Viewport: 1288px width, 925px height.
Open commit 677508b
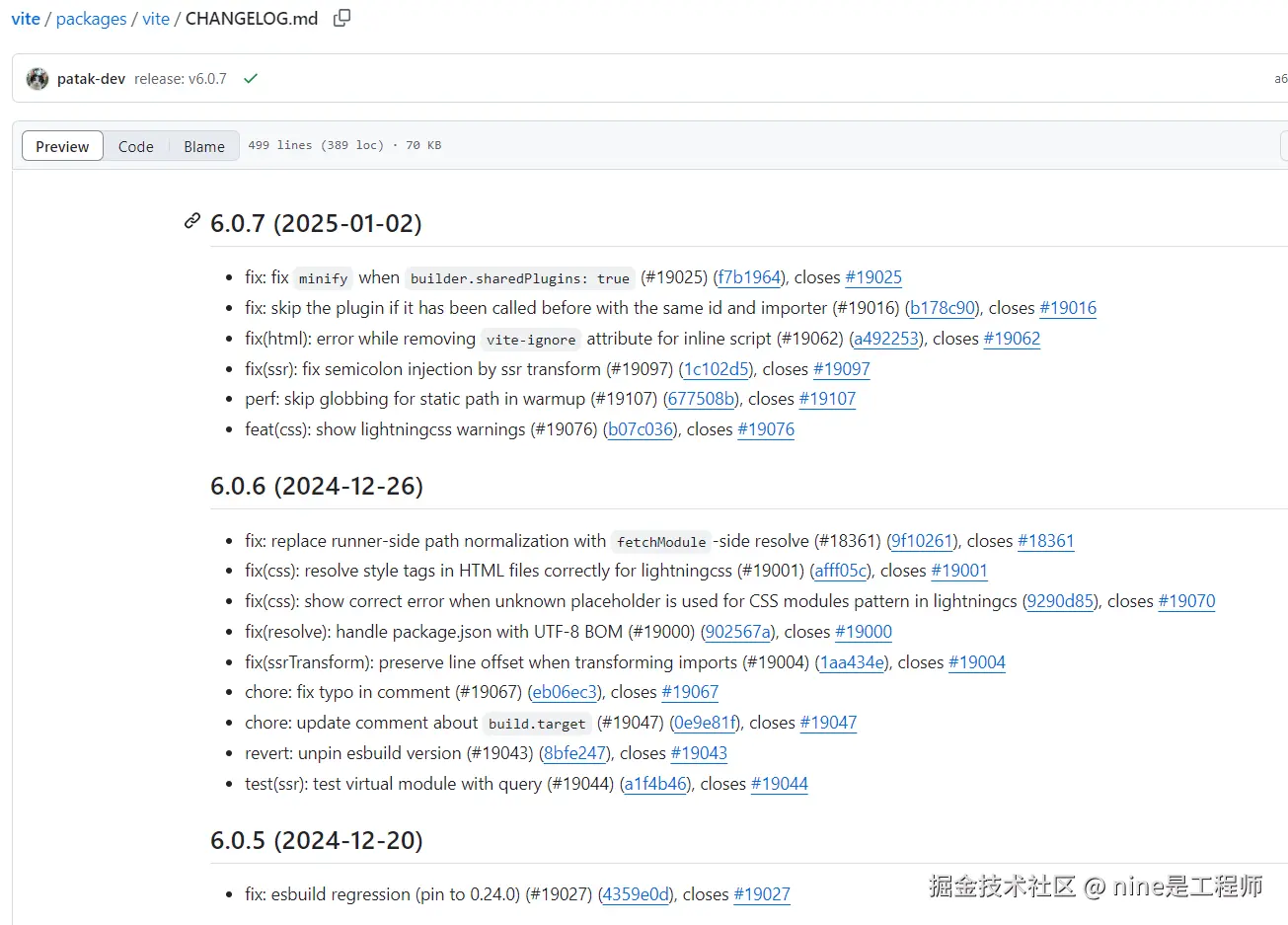[x=702, y=399]
